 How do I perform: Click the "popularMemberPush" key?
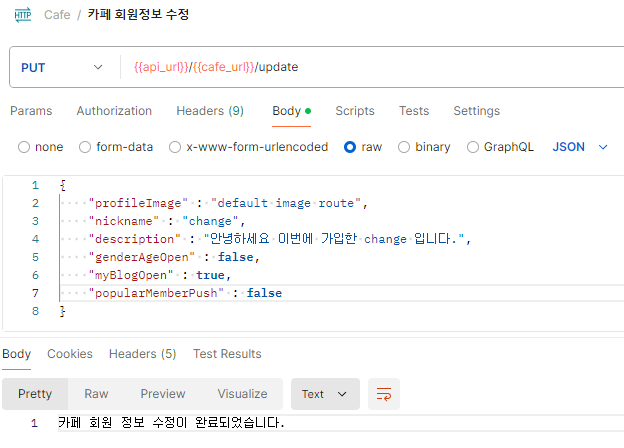pyautogui.click(x=156, y=293)
